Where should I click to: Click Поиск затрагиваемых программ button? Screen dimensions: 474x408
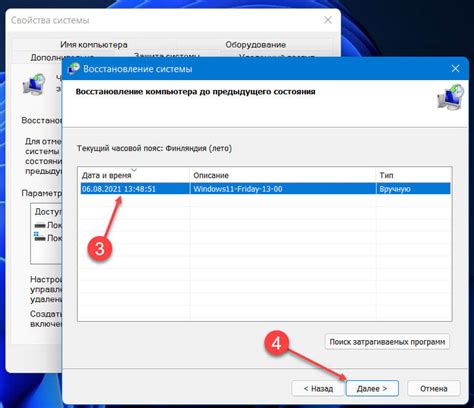coord(387,342)
